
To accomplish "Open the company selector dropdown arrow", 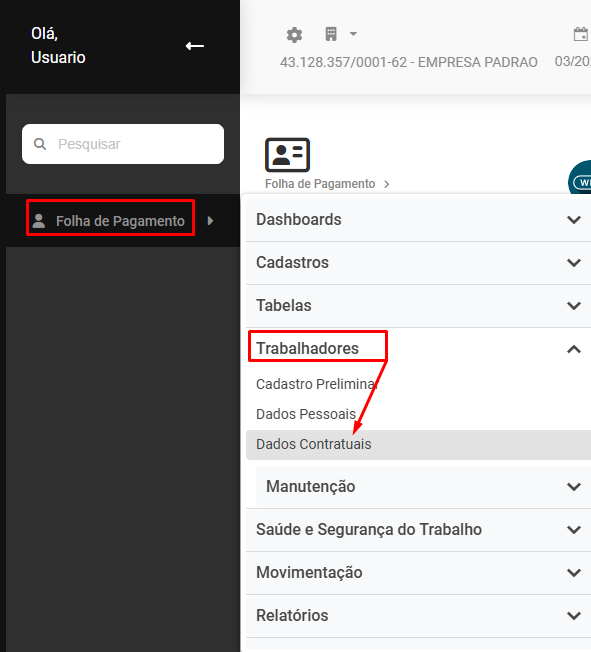I will coord(353,34).
